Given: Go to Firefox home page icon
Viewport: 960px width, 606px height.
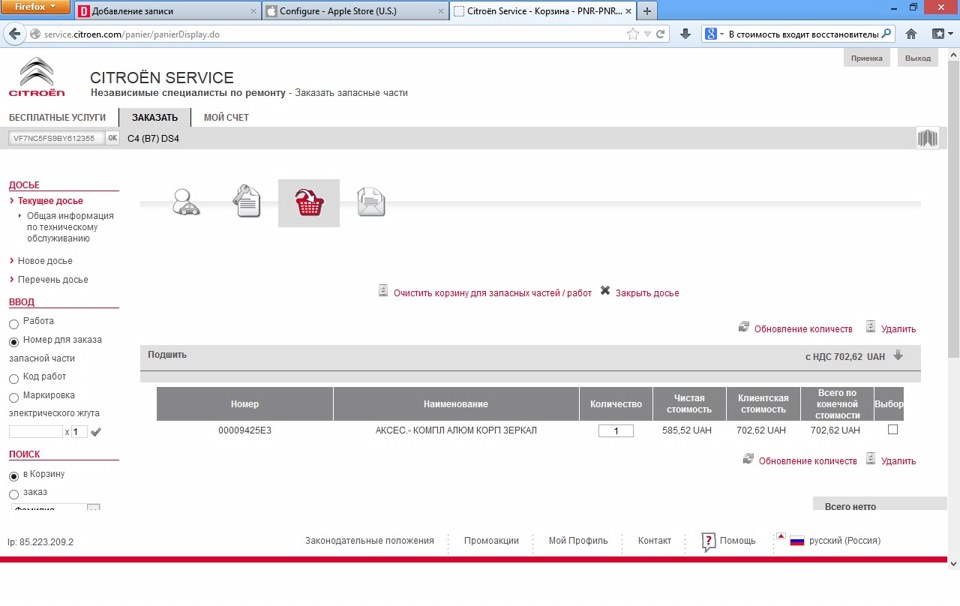Looking at the screenshot, I should click(x=911, y=34).
